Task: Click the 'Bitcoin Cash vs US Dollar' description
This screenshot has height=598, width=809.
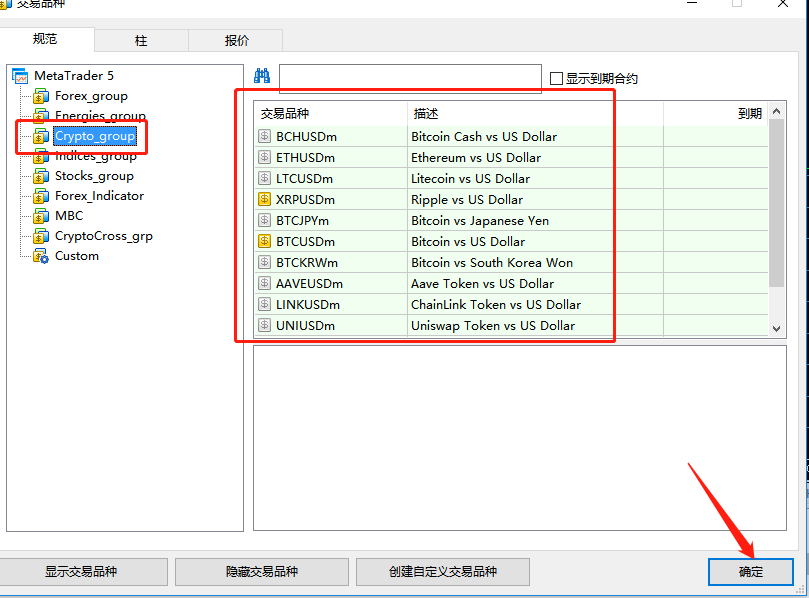Action: pos(484,137)
